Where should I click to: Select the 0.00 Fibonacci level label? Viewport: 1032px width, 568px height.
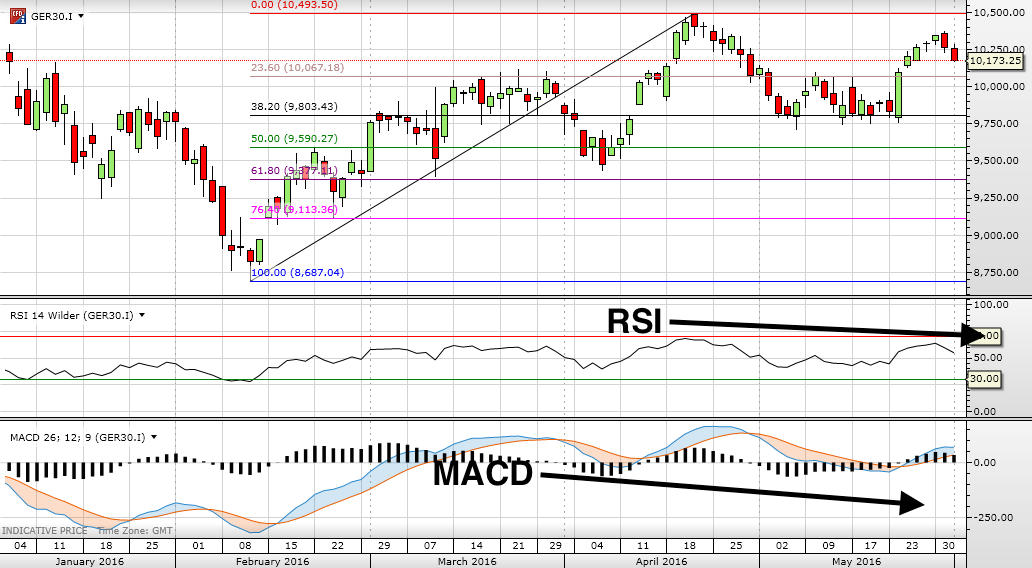[294, 5]
